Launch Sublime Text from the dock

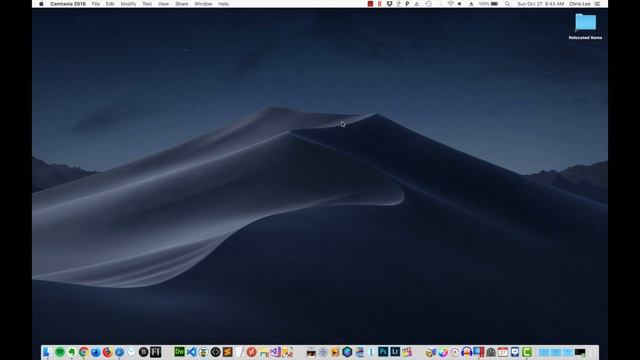227,352
